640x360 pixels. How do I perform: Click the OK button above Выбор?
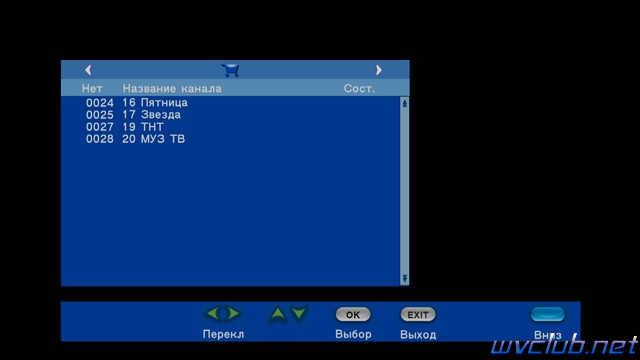353,315
